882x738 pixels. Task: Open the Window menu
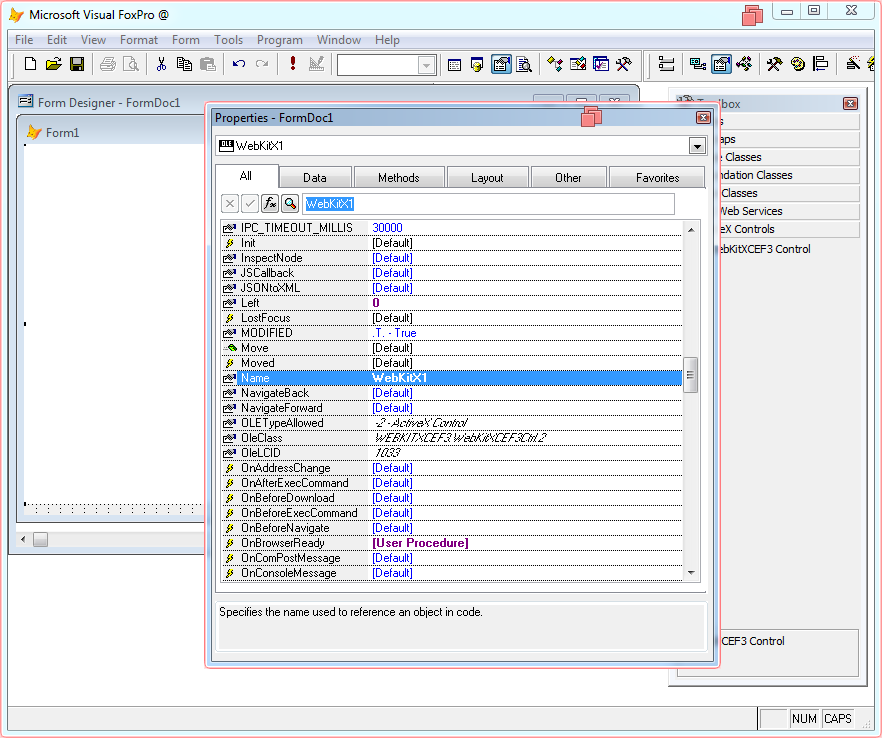tap(339, 40)
